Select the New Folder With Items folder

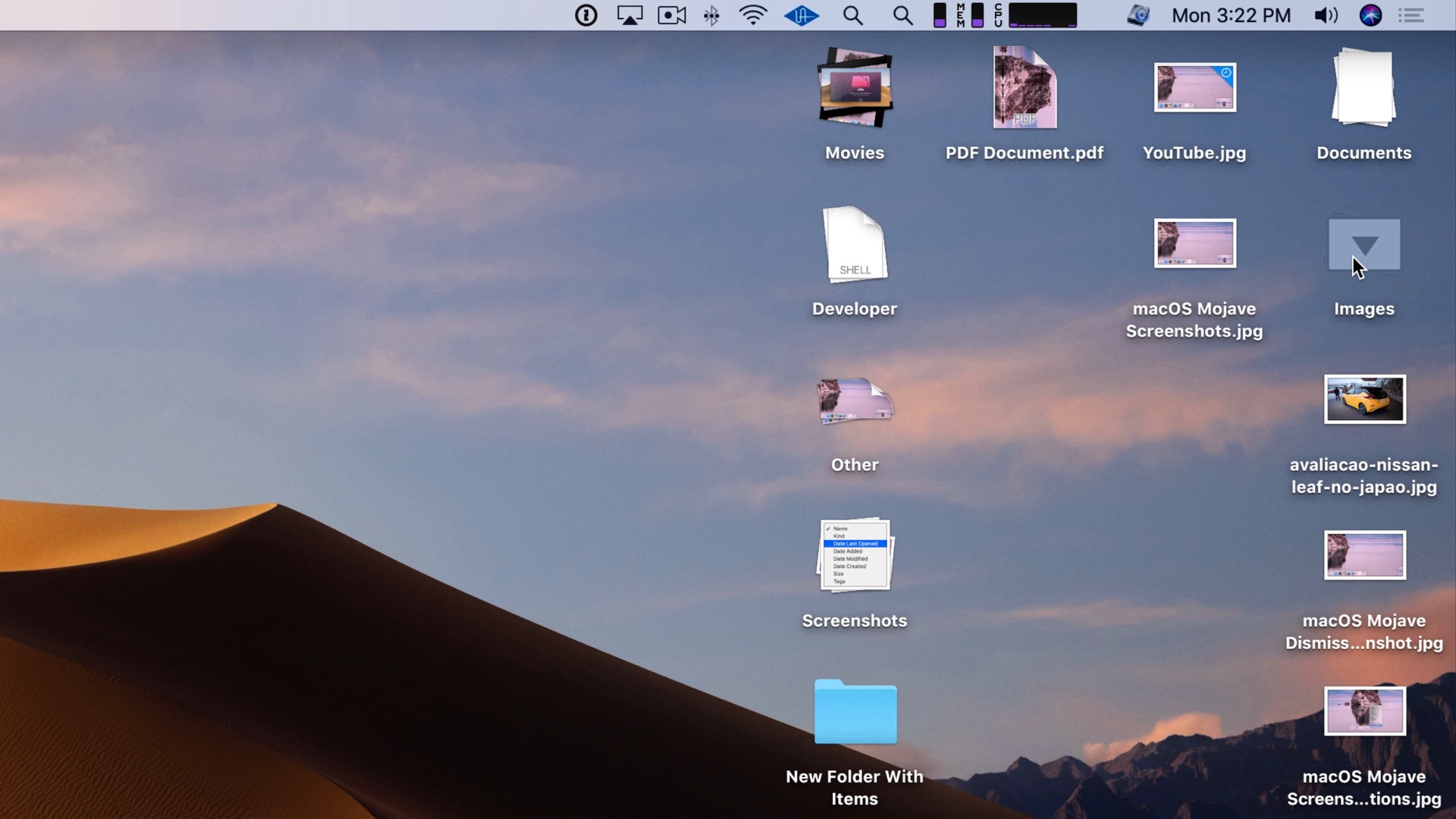pos(855,712)
